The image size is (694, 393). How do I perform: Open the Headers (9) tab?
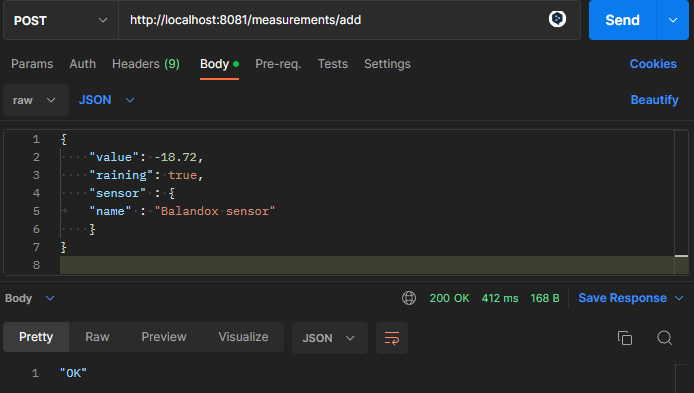146,64
